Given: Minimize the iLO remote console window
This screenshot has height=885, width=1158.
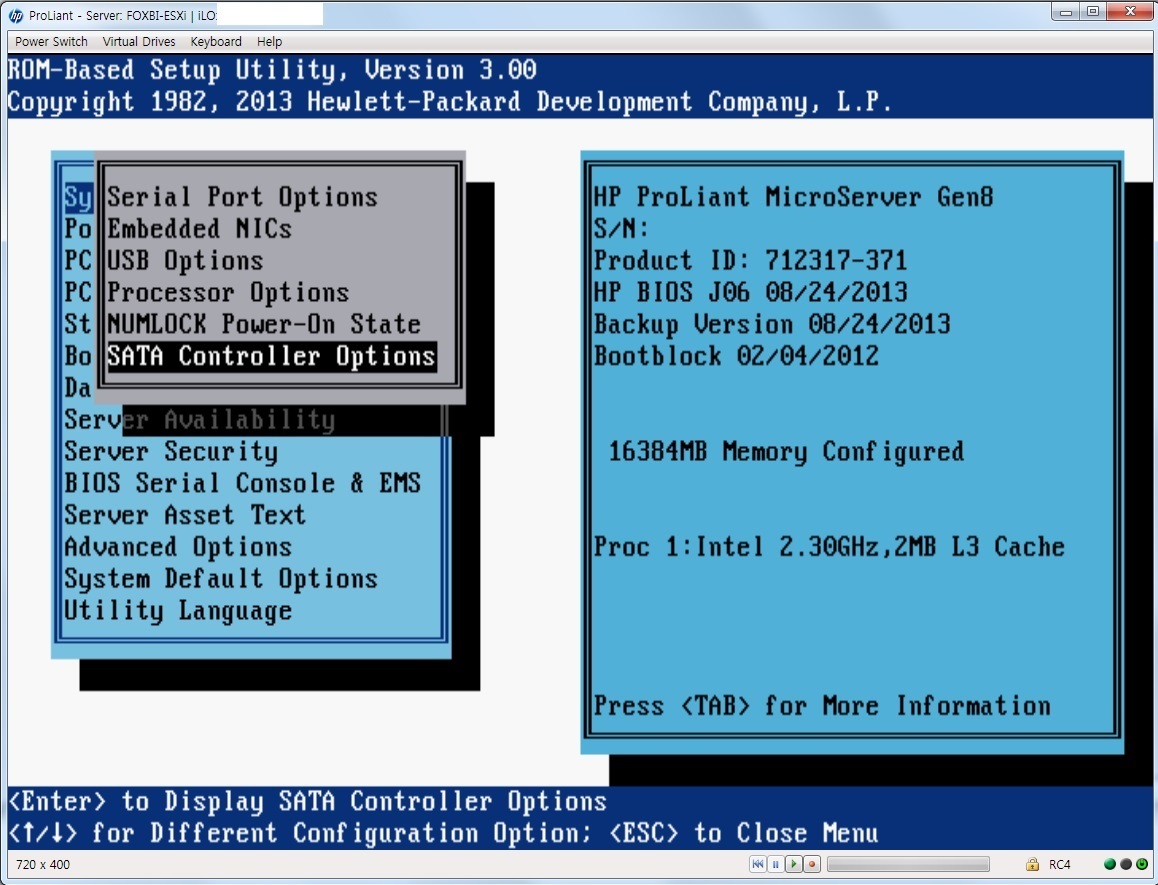Looking at the screenshot, I should tap(1065, 13).
